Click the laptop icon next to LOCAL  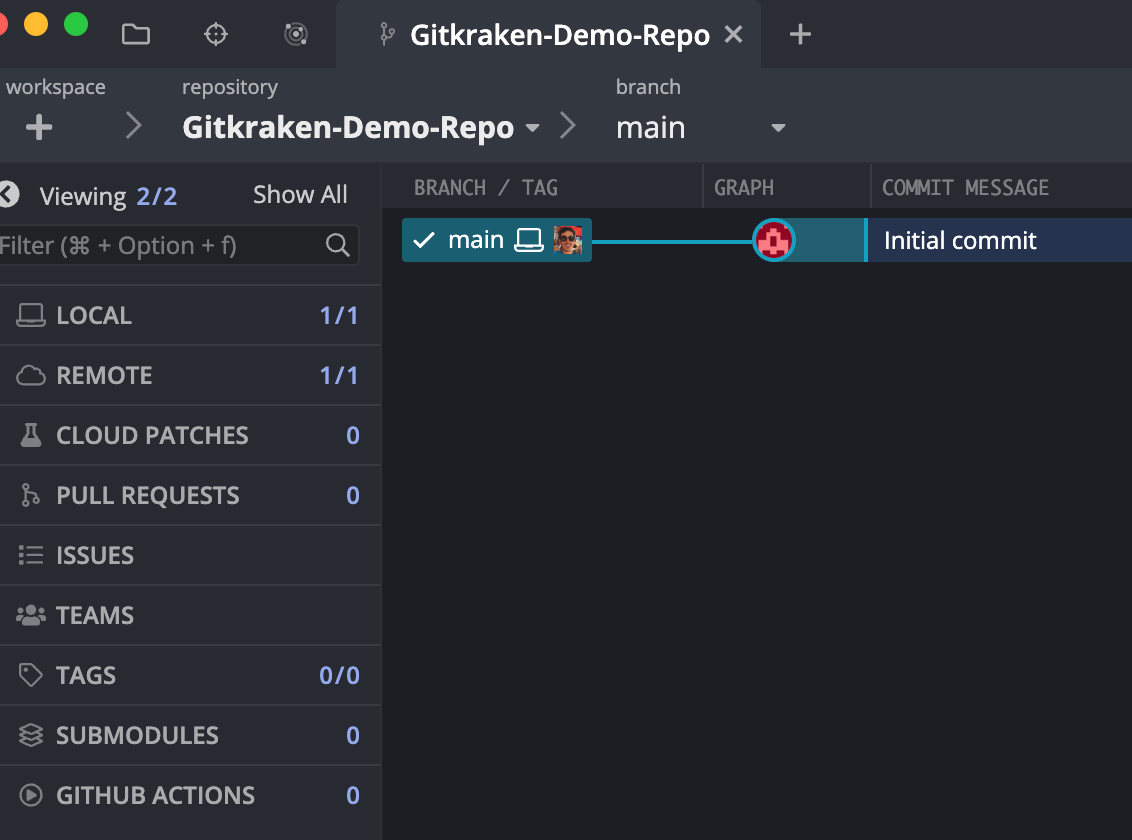coord(31,315)
